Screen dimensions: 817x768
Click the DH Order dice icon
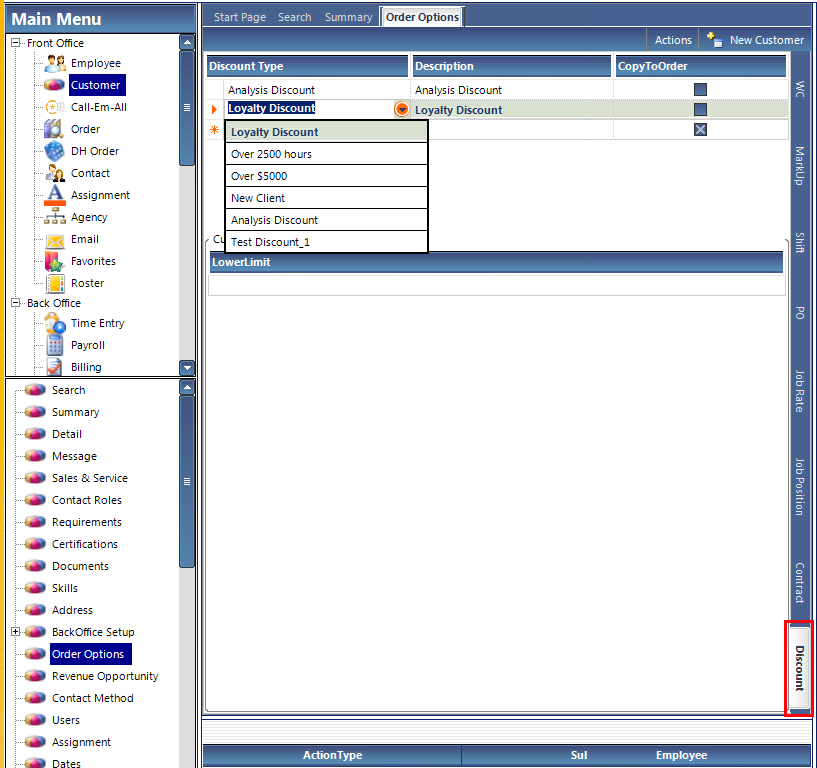pos(55,151)
